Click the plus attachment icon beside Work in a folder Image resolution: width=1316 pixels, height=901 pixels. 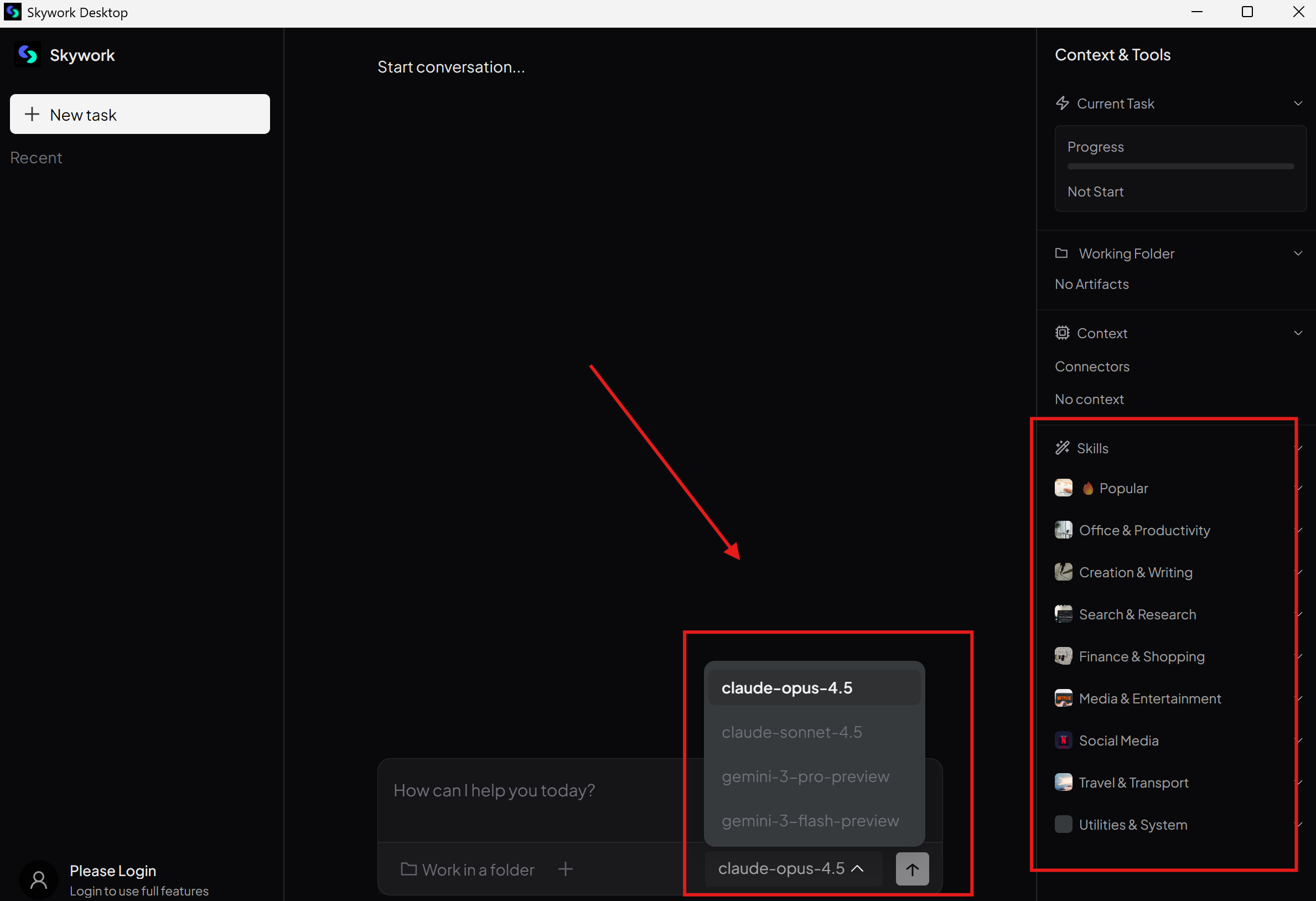coord(565,869)
